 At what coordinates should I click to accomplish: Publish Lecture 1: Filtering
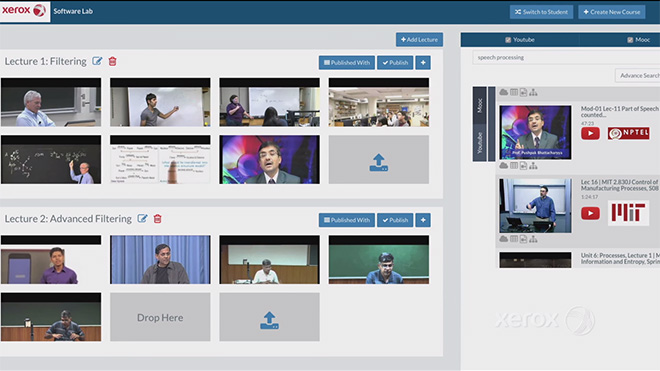pos(395,63)
